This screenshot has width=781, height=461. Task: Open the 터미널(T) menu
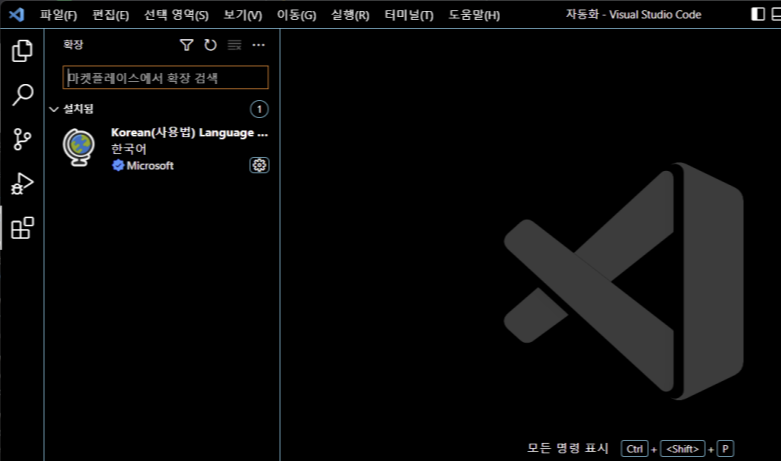click(x=409, y=15)
